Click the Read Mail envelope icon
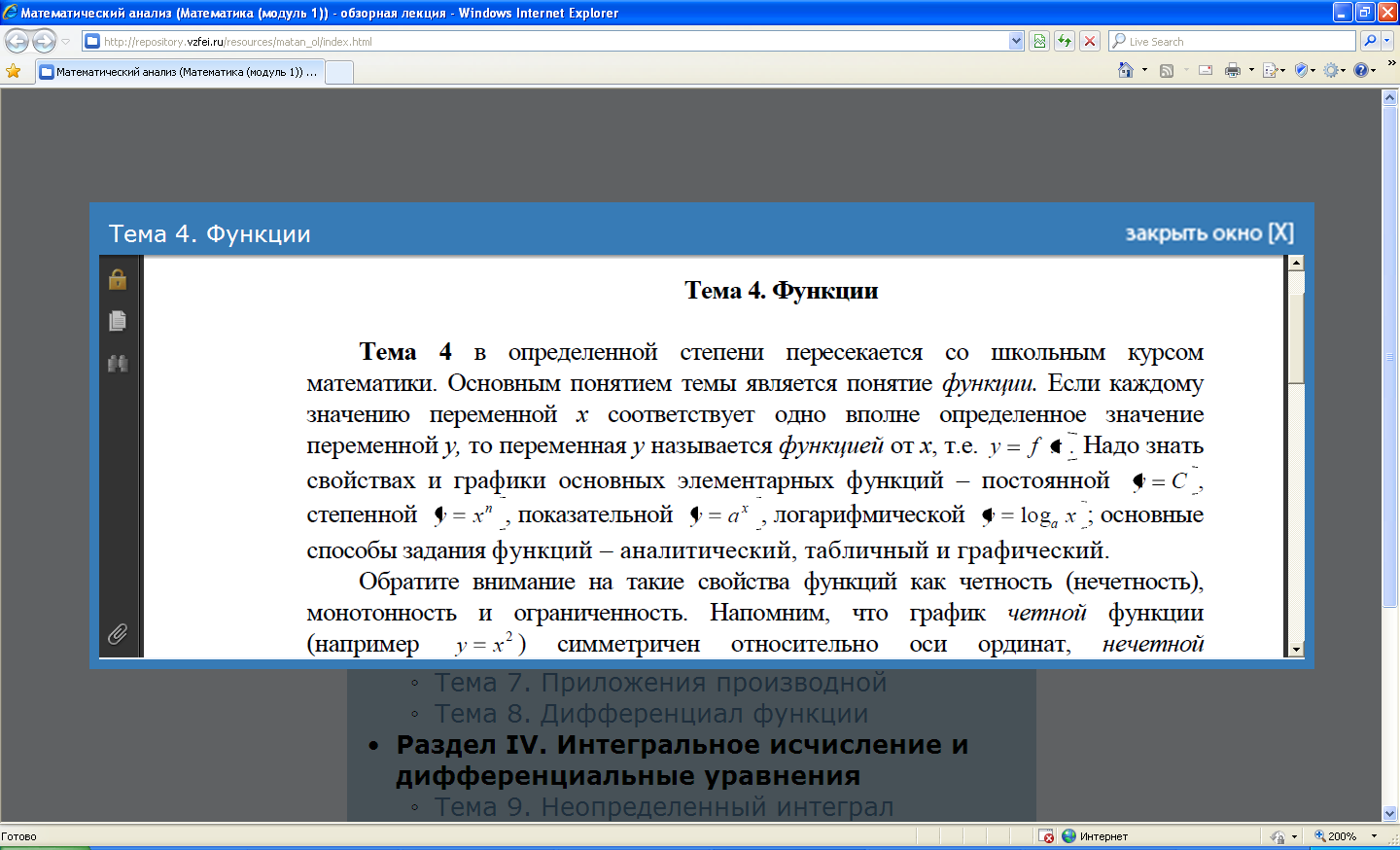Viewport: 1400px width, 850px height. (x=1206, y=70)
